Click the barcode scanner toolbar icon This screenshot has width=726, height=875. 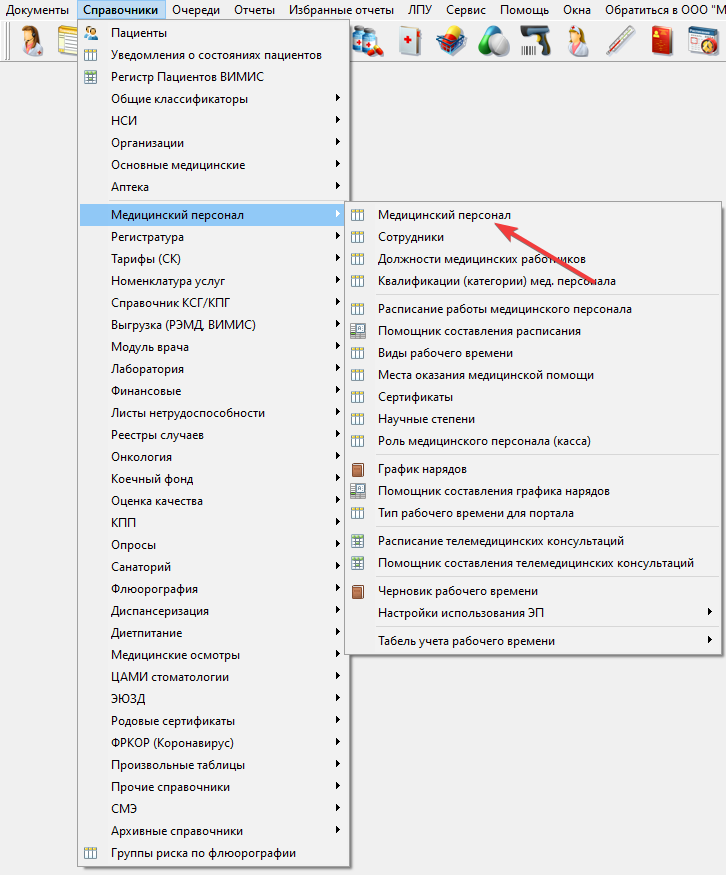coord(537,41)
